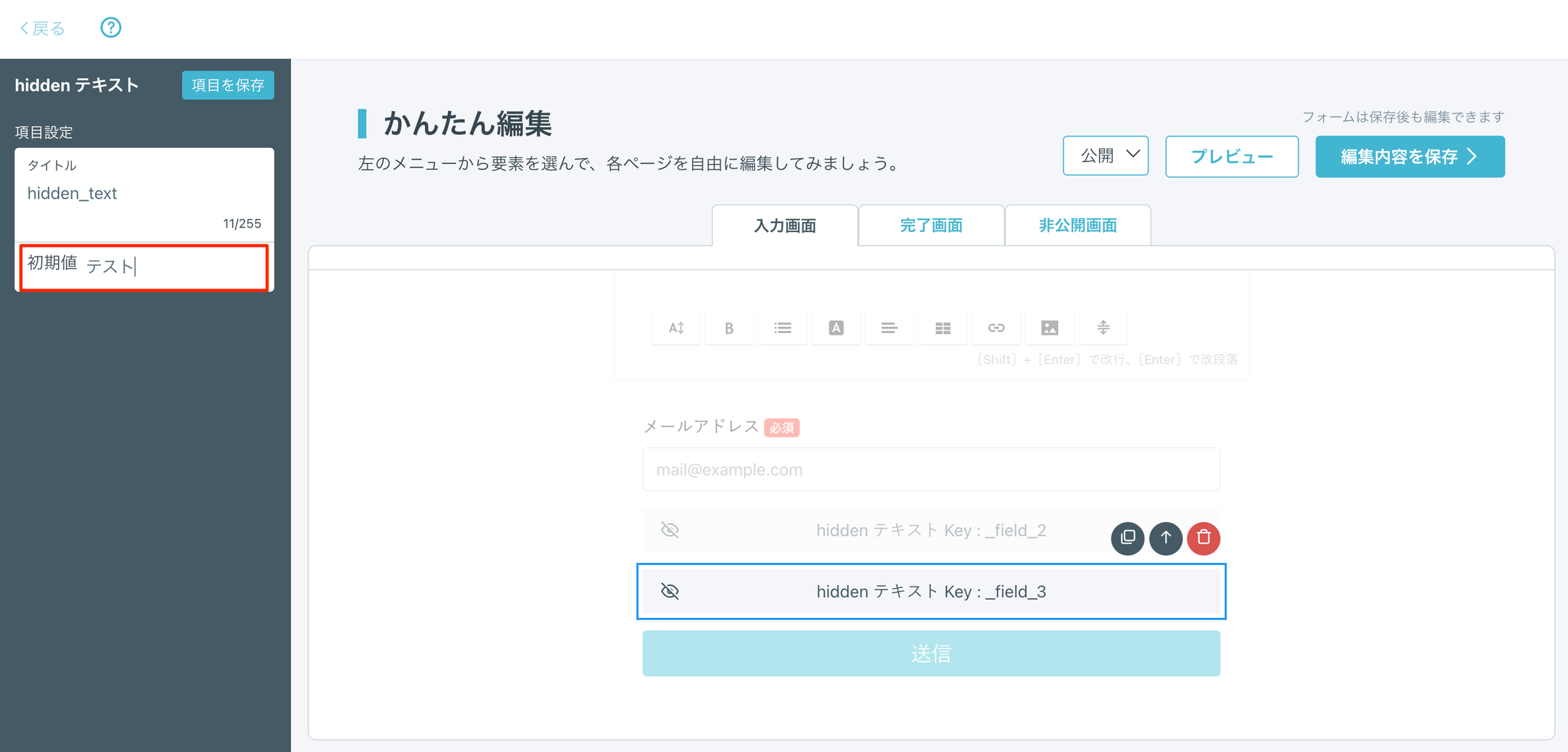Go back via the 戻る link

coord(43,28)
